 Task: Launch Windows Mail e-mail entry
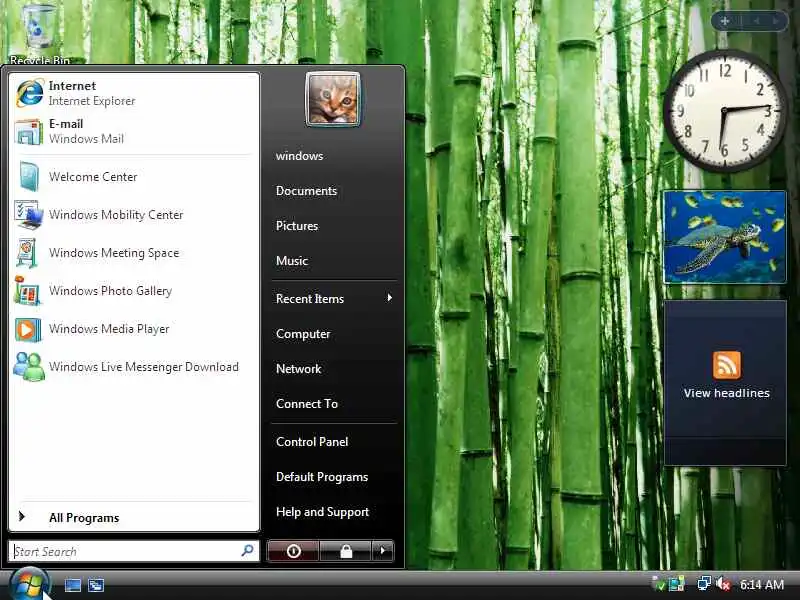tap(134, 131)
